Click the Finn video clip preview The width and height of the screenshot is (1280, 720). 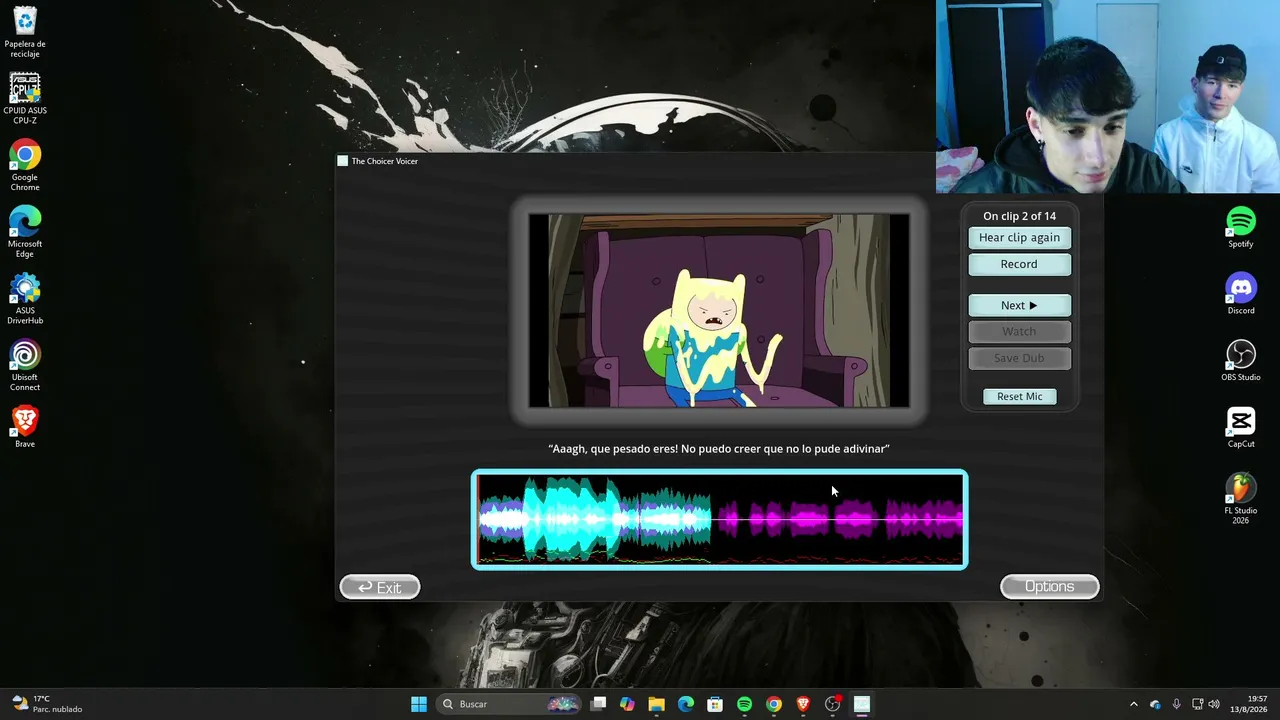(x=719, y=310)
